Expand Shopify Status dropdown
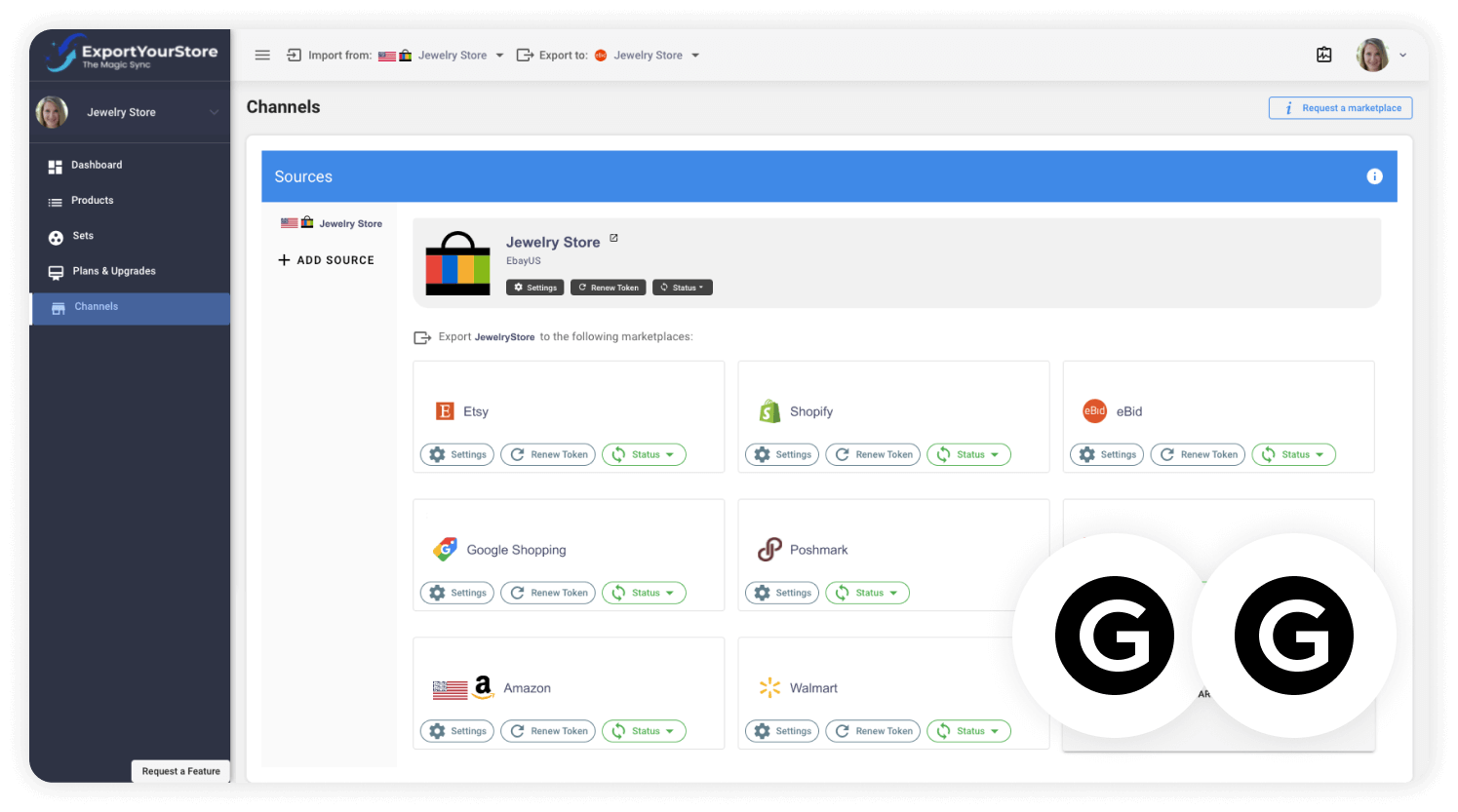Screen dimensions: 1458x812 tap(968, 454)
